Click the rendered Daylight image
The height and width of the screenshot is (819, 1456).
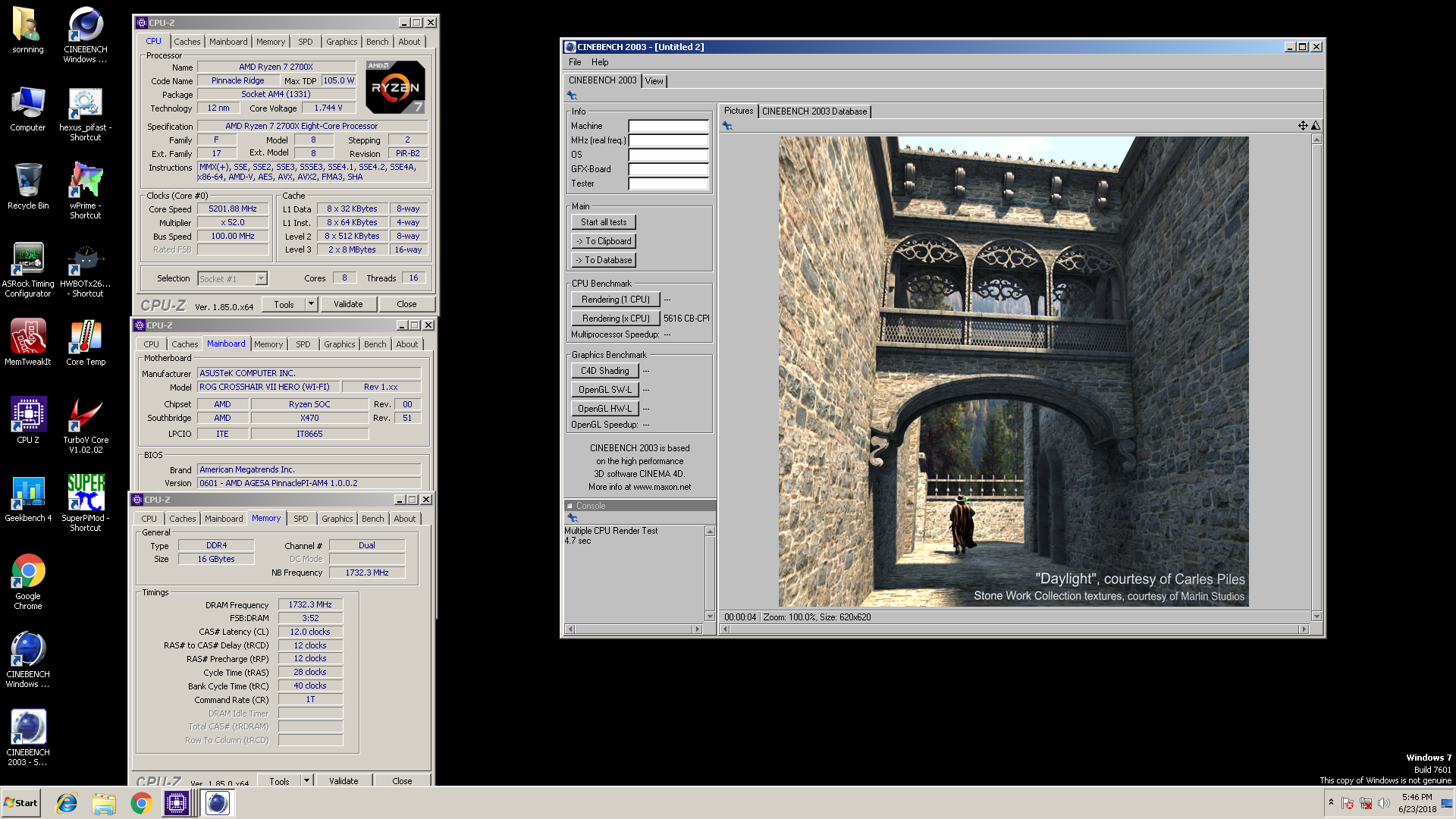point(1013,372)
